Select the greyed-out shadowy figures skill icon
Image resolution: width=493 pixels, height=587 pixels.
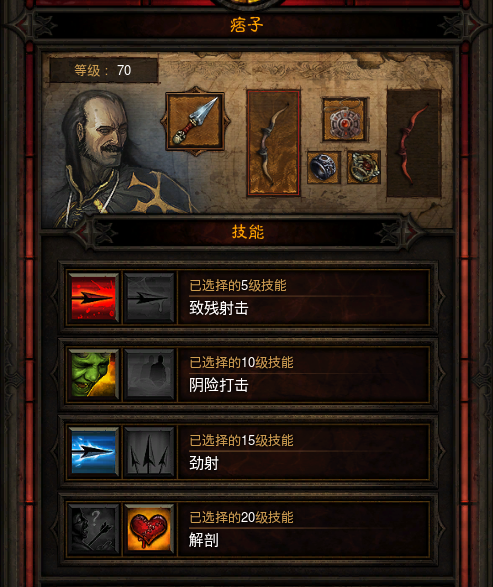click(149, 374)
